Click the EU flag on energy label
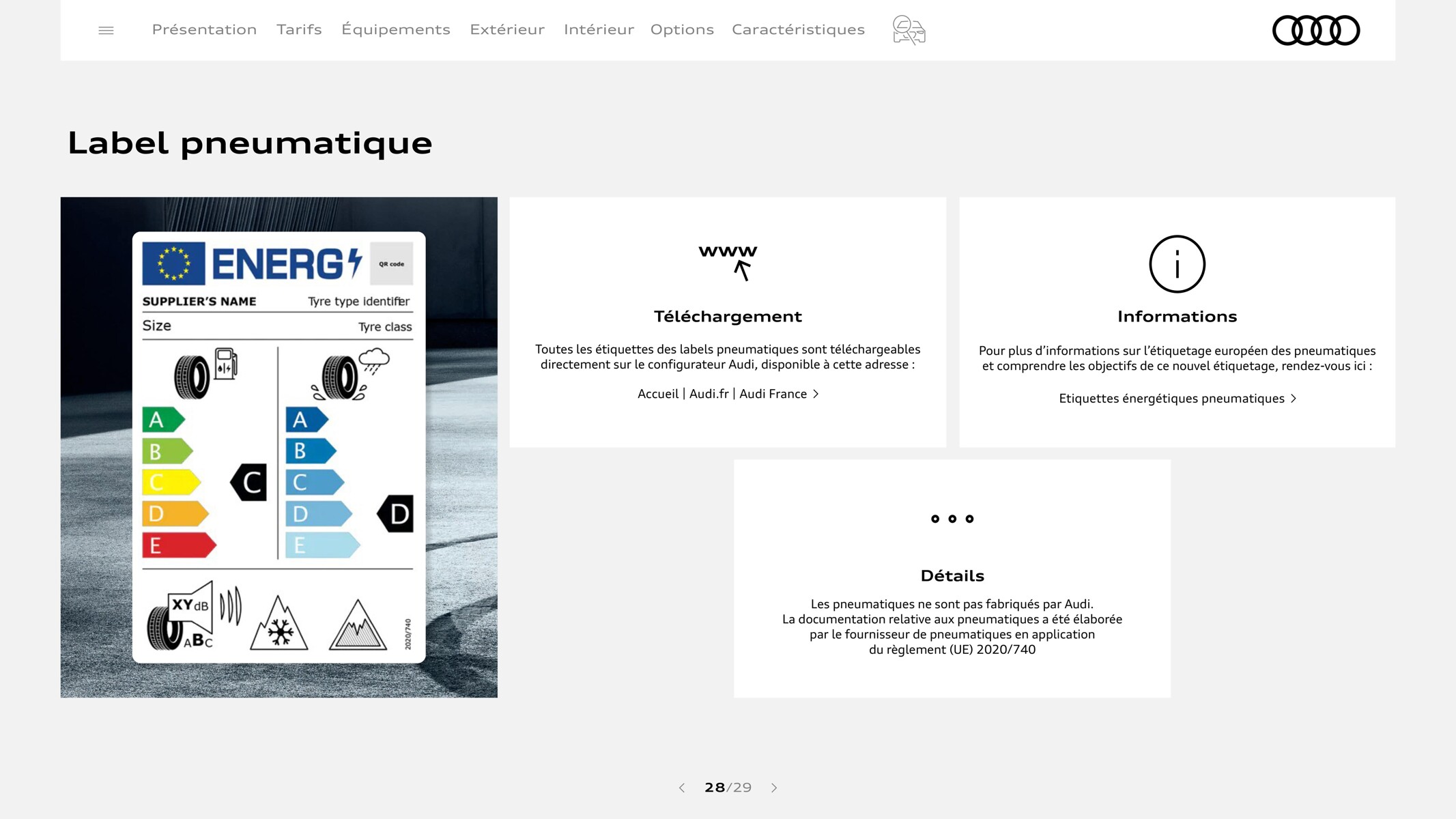1456x819 pixels. (x=173, y=263)
